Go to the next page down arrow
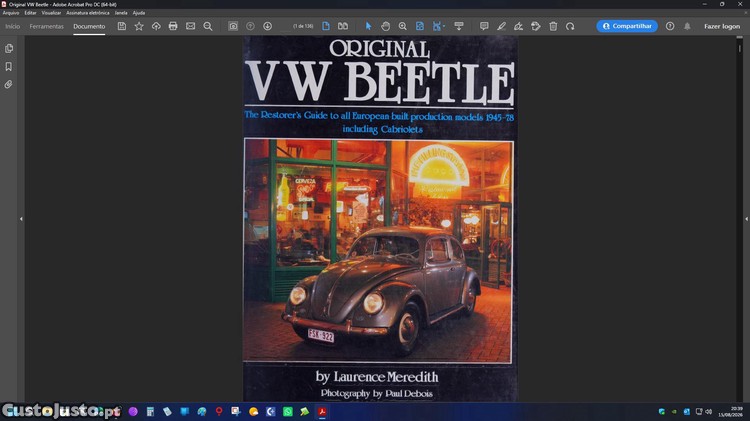 (267, 26)
